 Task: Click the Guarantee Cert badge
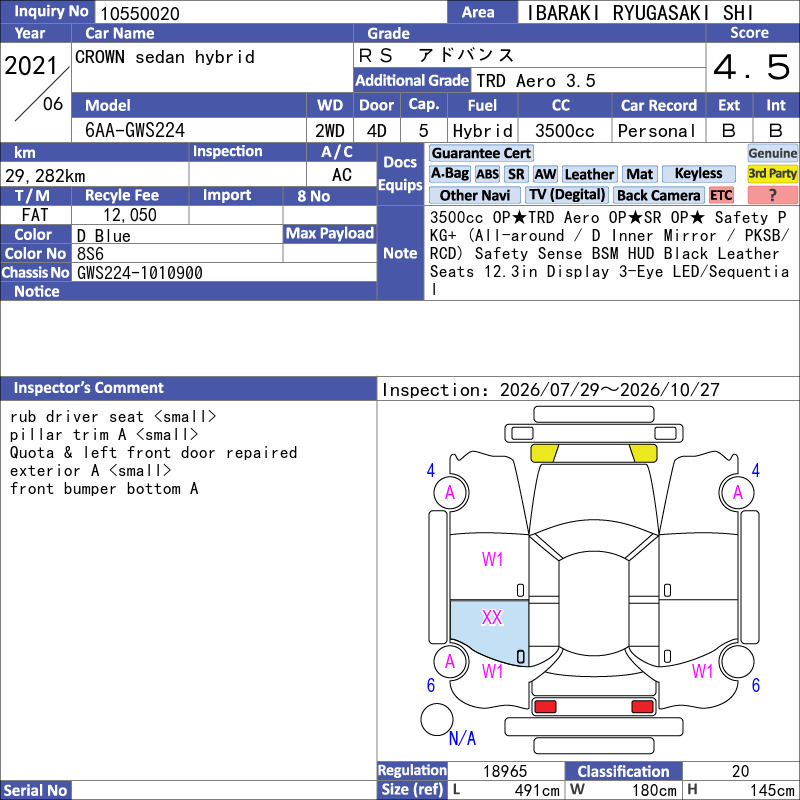[481, 153]
